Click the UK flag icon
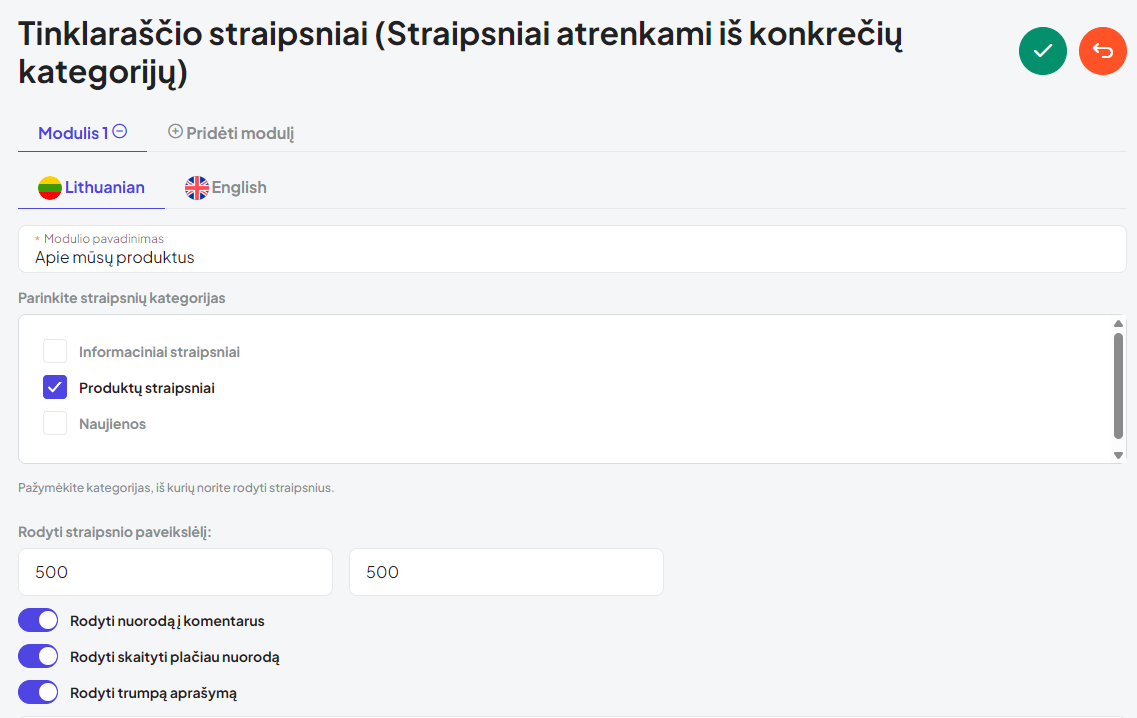1137x718 pixels. point(197,188)
